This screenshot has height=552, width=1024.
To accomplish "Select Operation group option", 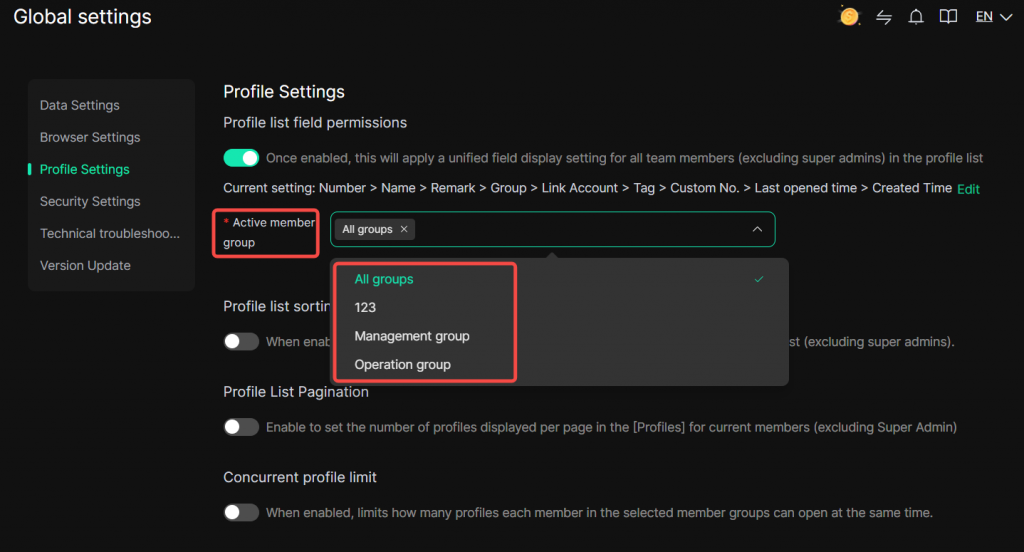I will [x=560, y=365].
